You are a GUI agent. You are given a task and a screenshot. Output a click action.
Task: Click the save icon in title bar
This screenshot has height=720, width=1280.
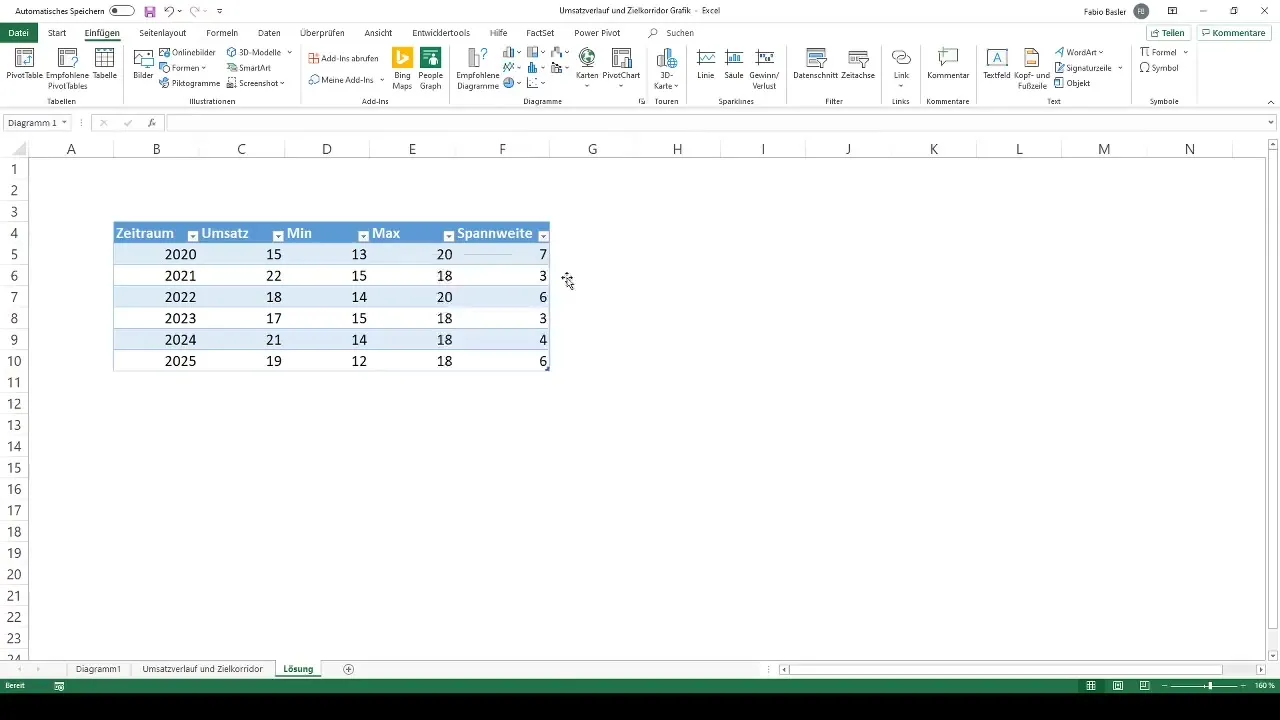[x=150, y=10]
